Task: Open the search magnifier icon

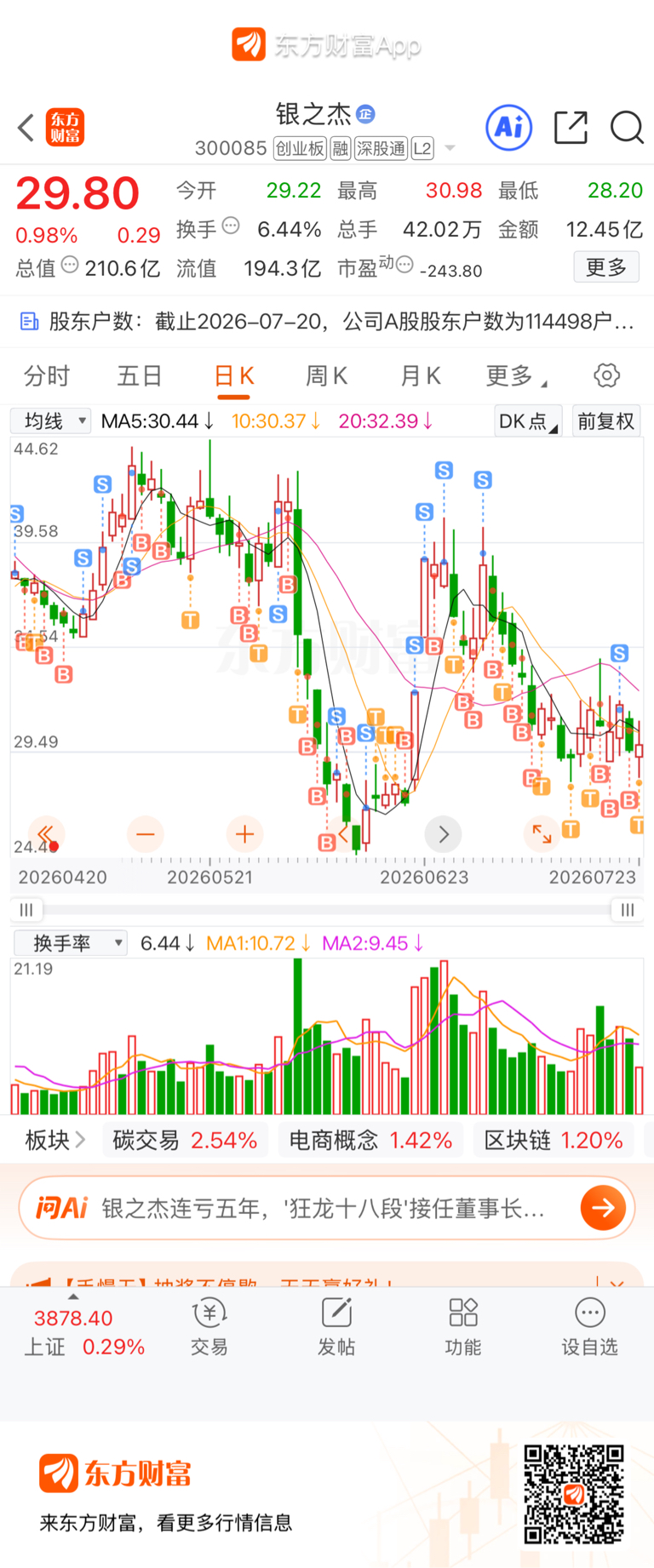Action: (x=627, y=128)
